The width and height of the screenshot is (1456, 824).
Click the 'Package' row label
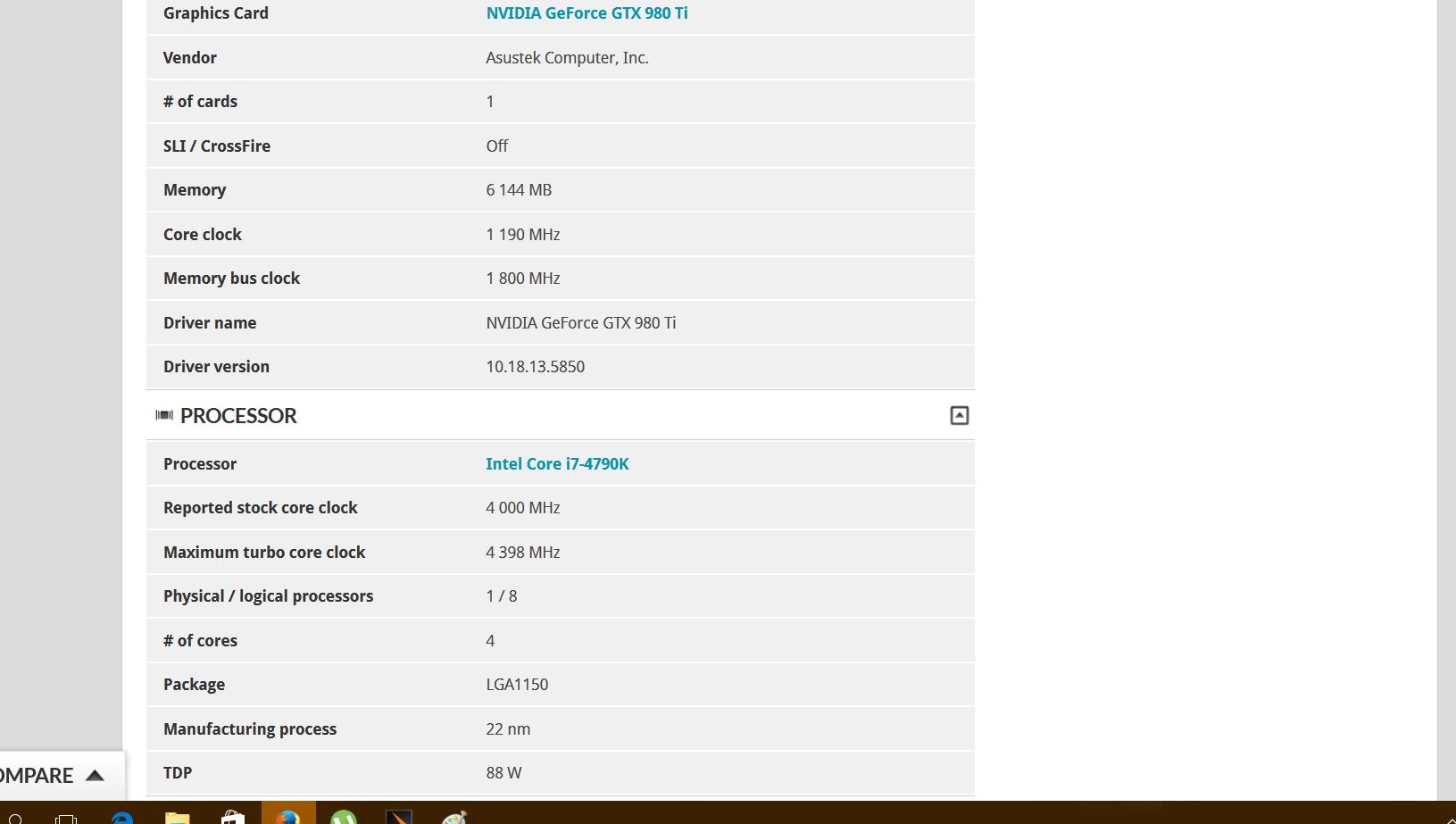pos(194,685)
